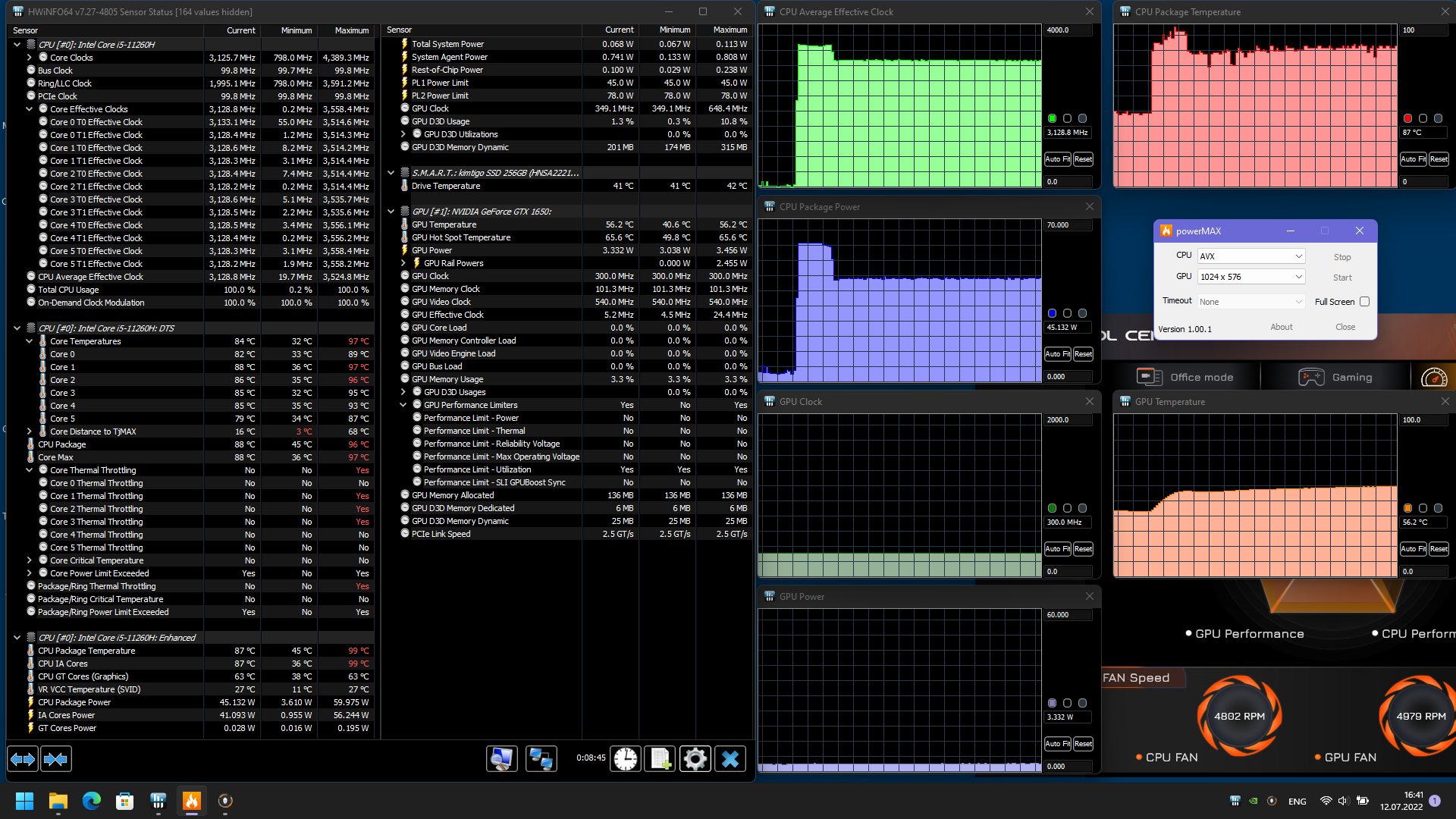Screen dimensions: 1456x819
Task: Click Auto Fit in GPU Power graph
Action: tap(1057, 744)
